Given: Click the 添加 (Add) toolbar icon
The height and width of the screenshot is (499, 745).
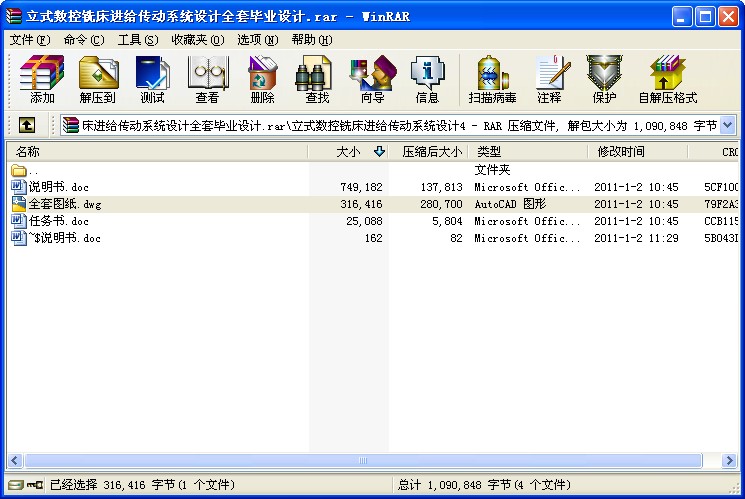Looking at the screenshot, I should 42,80.
